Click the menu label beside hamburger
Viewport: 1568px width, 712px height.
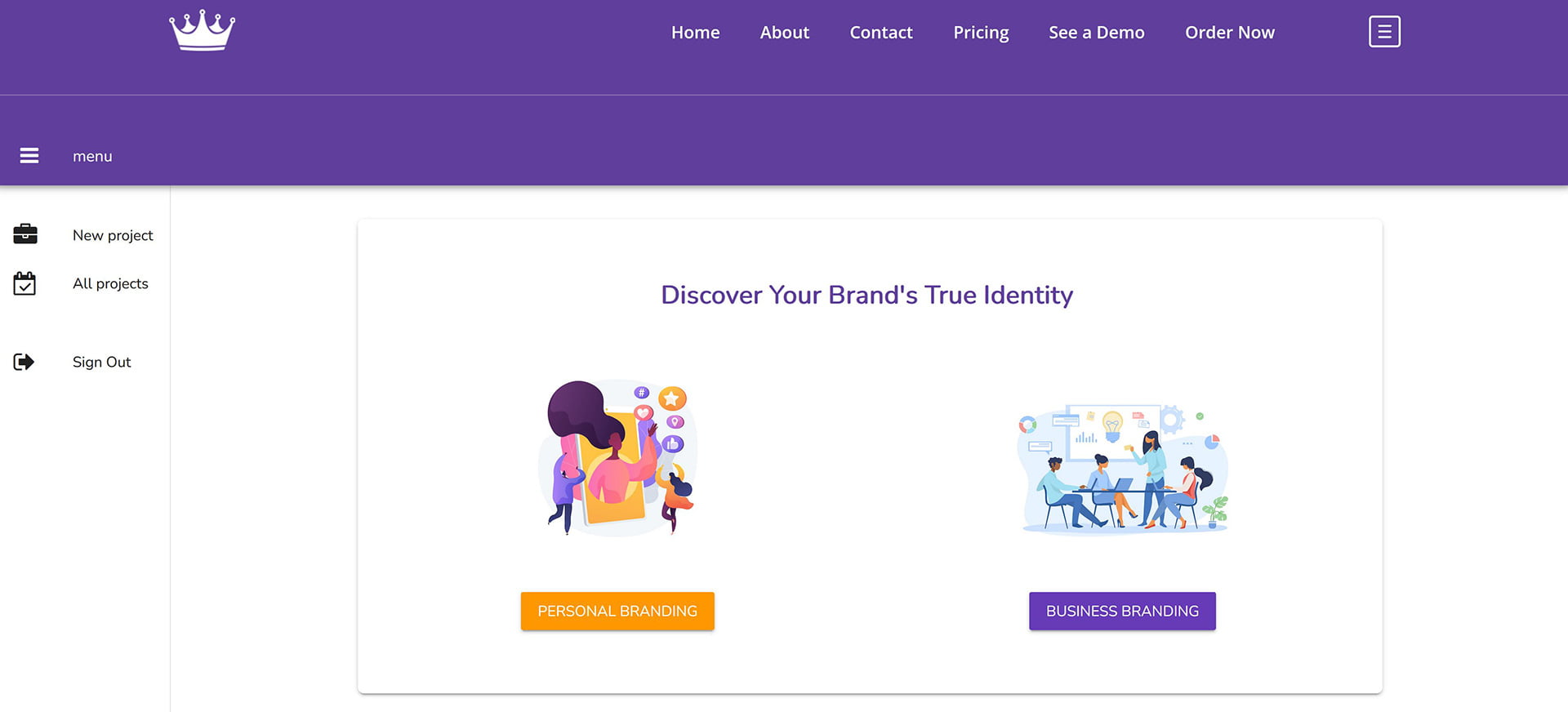[x=92, y=156]
